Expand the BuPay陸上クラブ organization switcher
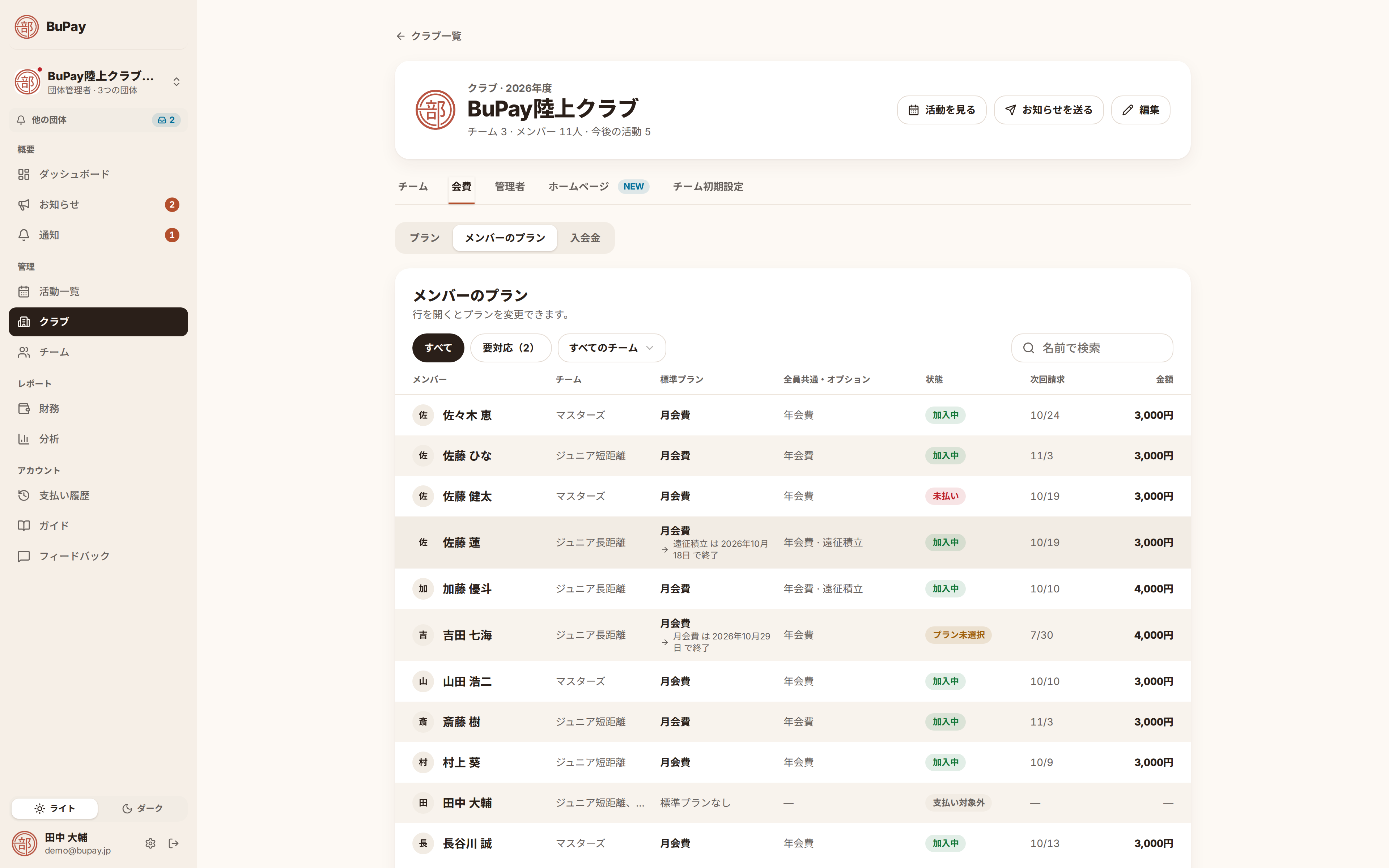 [x=98, y=81]
